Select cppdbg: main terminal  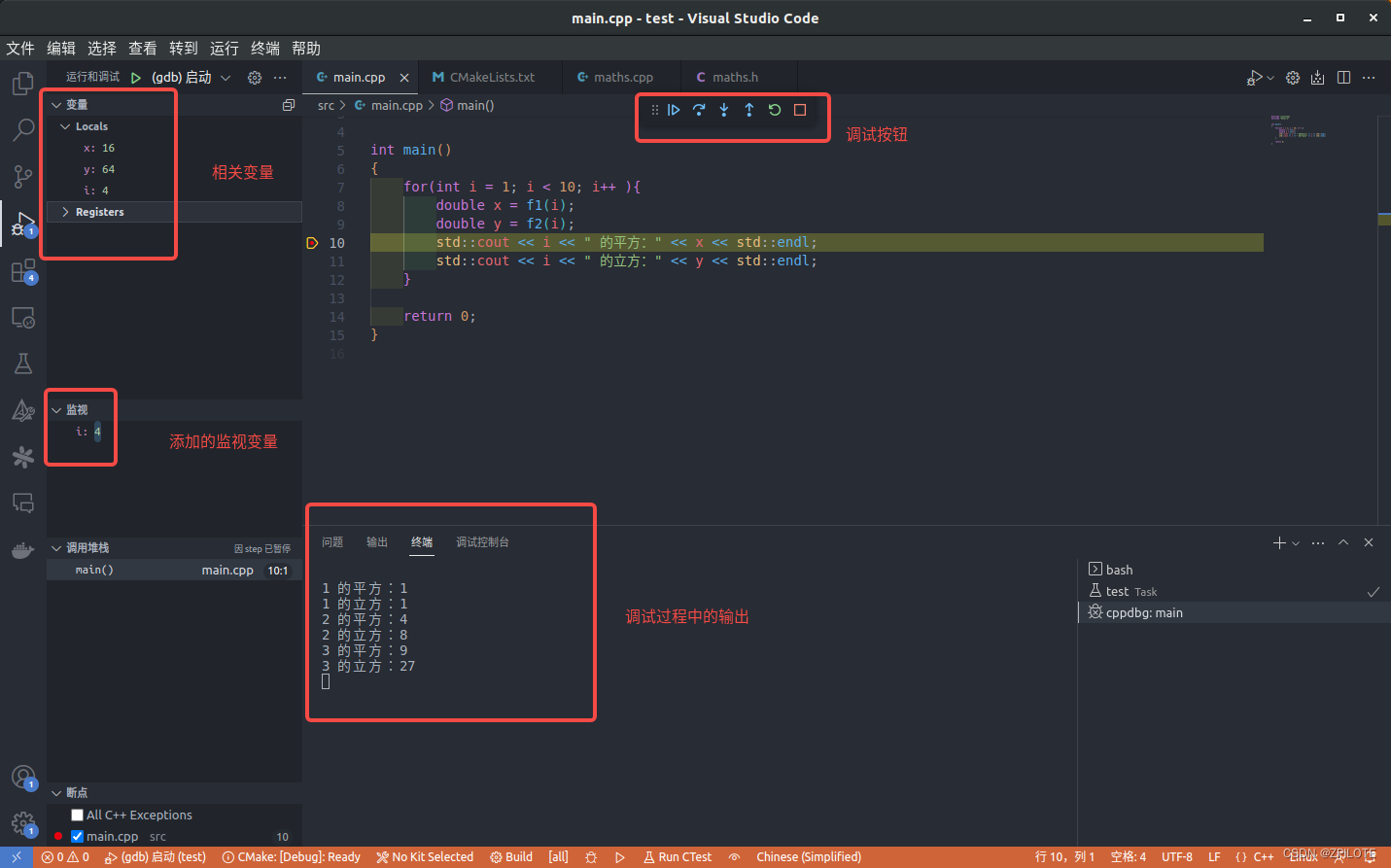(1235, 612)
